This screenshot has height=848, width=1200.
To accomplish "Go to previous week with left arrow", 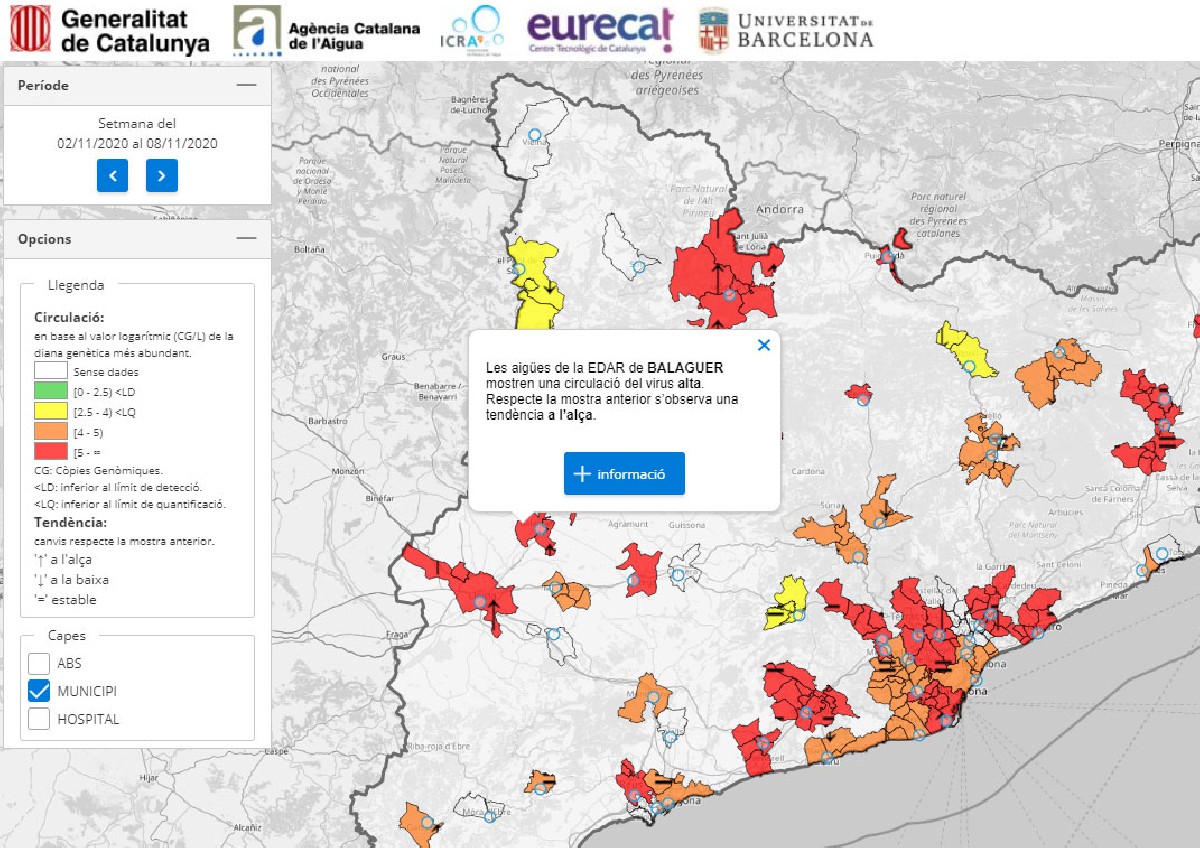I will click(x=113, y=176).
